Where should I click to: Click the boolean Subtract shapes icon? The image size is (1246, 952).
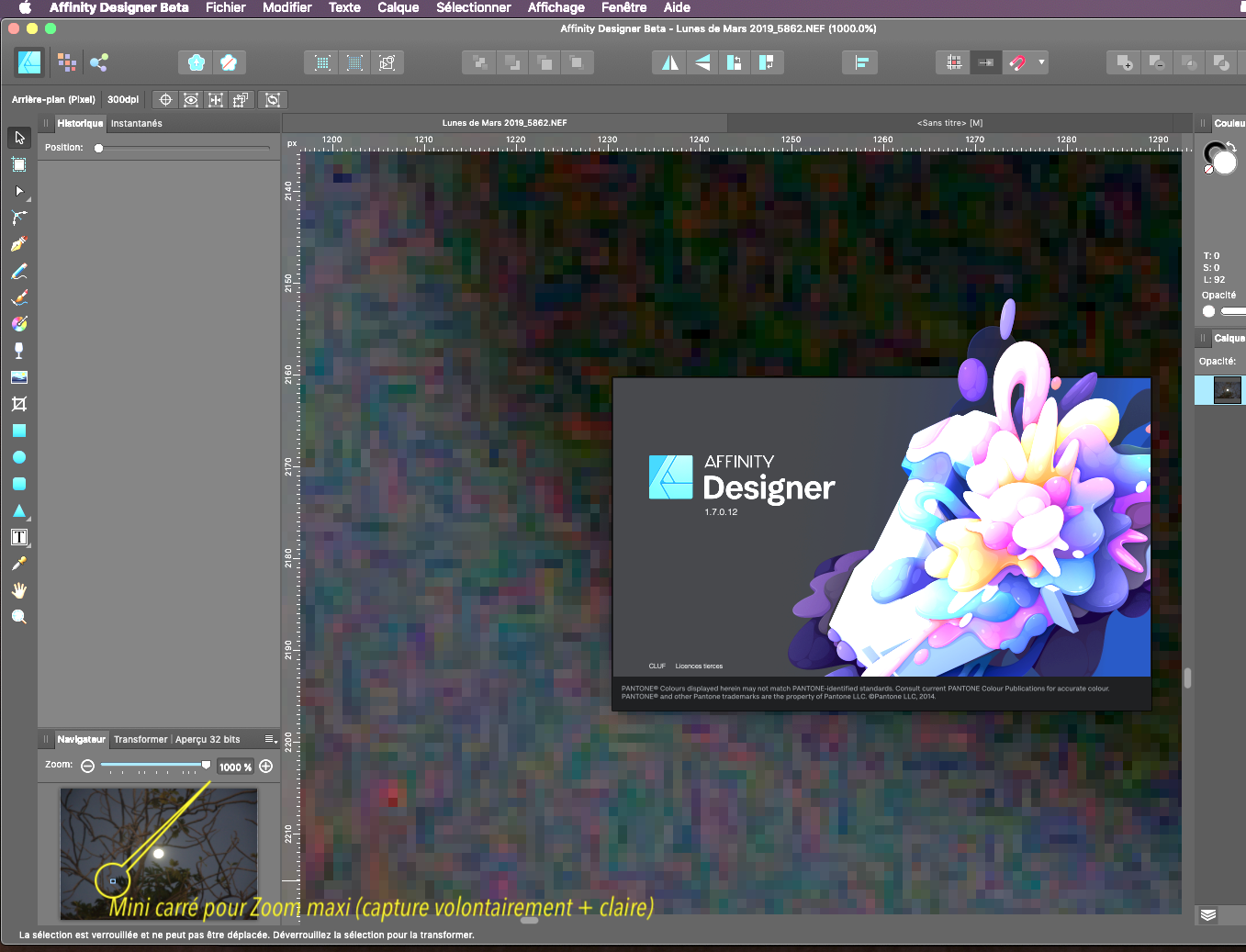pos(1156,62)
